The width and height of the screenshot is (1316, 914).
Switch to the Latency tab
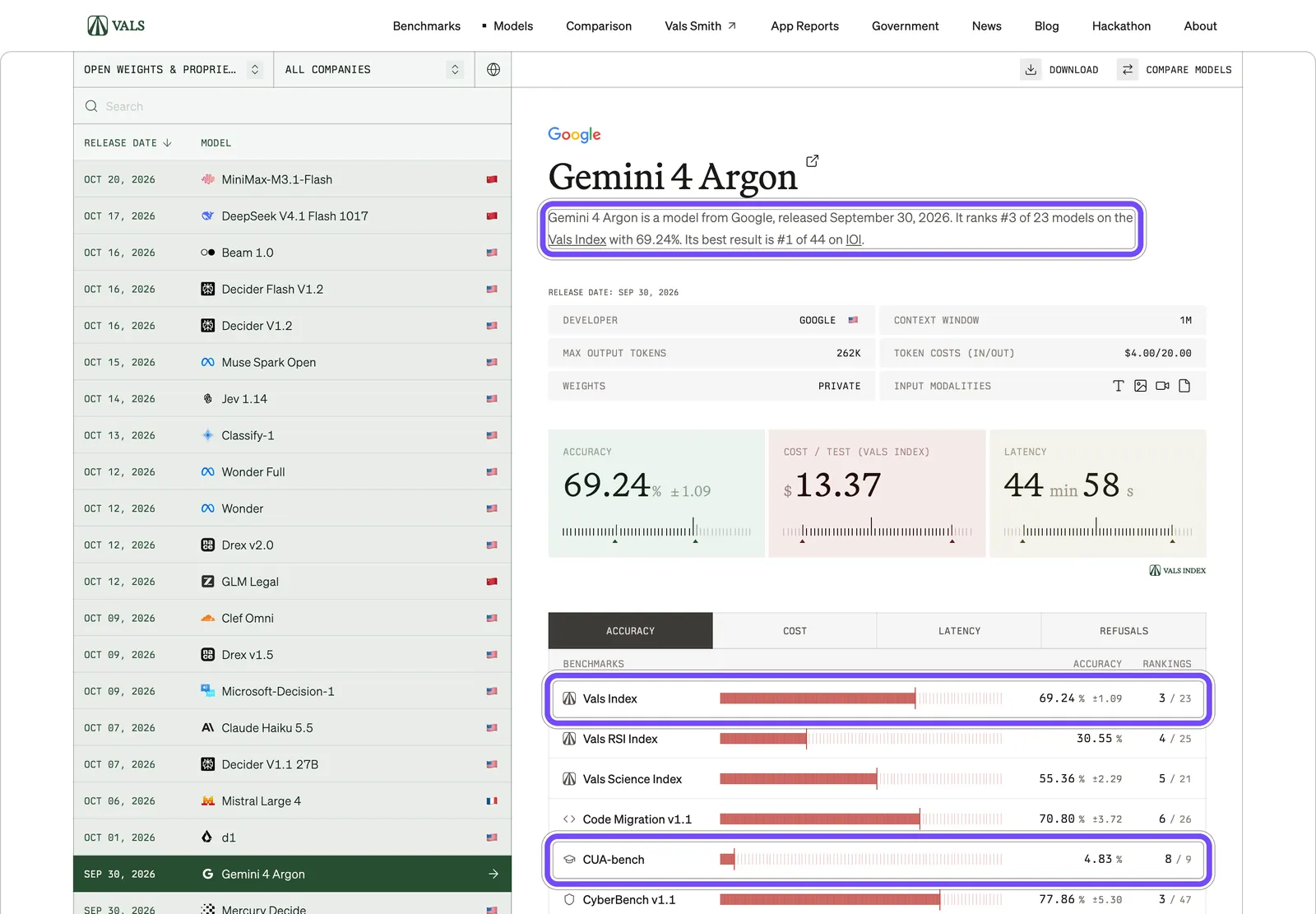(959, 631)
